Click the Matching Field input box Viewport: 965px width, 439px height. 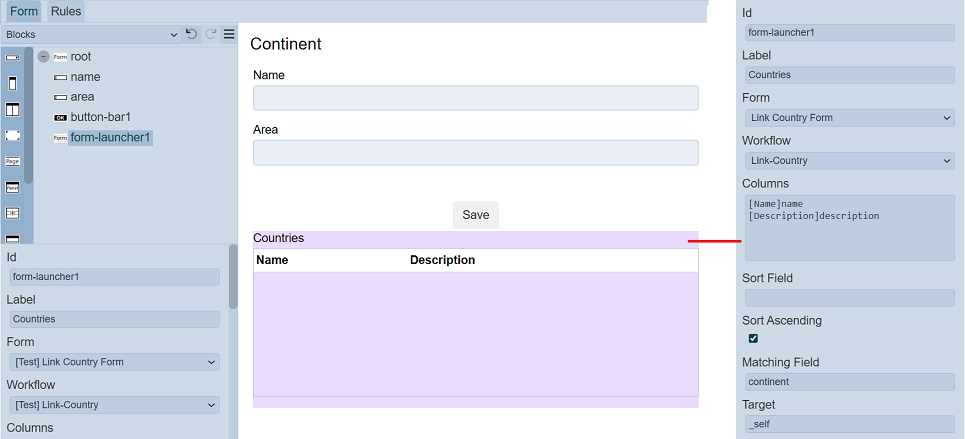[x=849, y=382]
